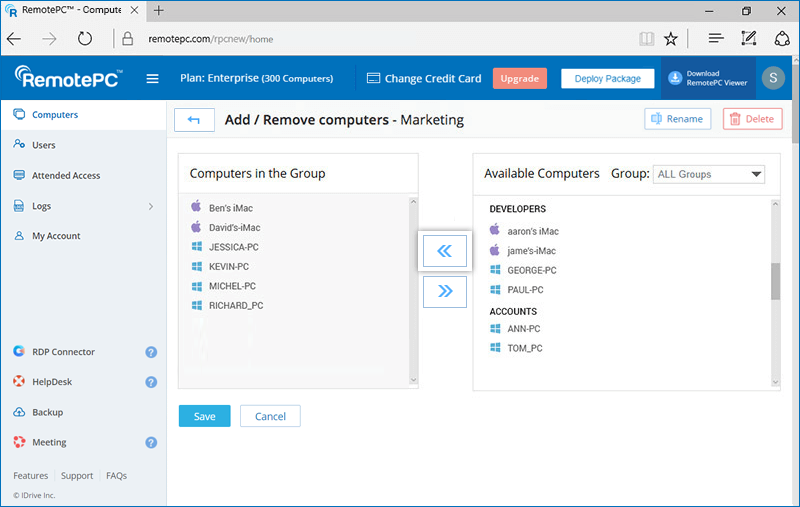Show help for Meeting
The image size is (800, 507).
coord(151,442)
